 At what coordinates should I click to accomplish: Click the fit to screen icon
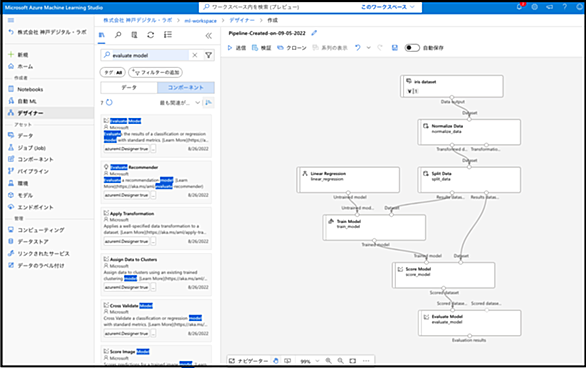pos(352,361)
